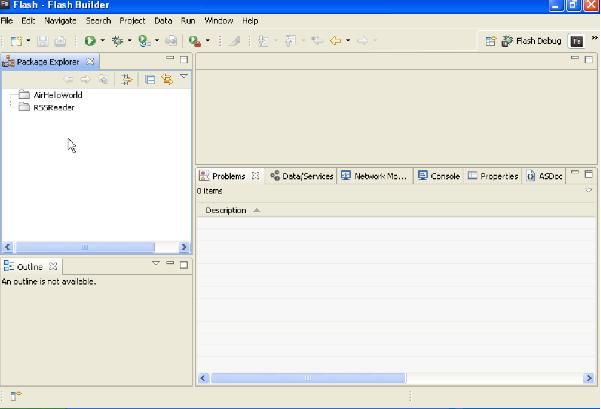Click the New file toolbar icon
The width and height of the screenshot is (601, 409).
click(16, 41)
